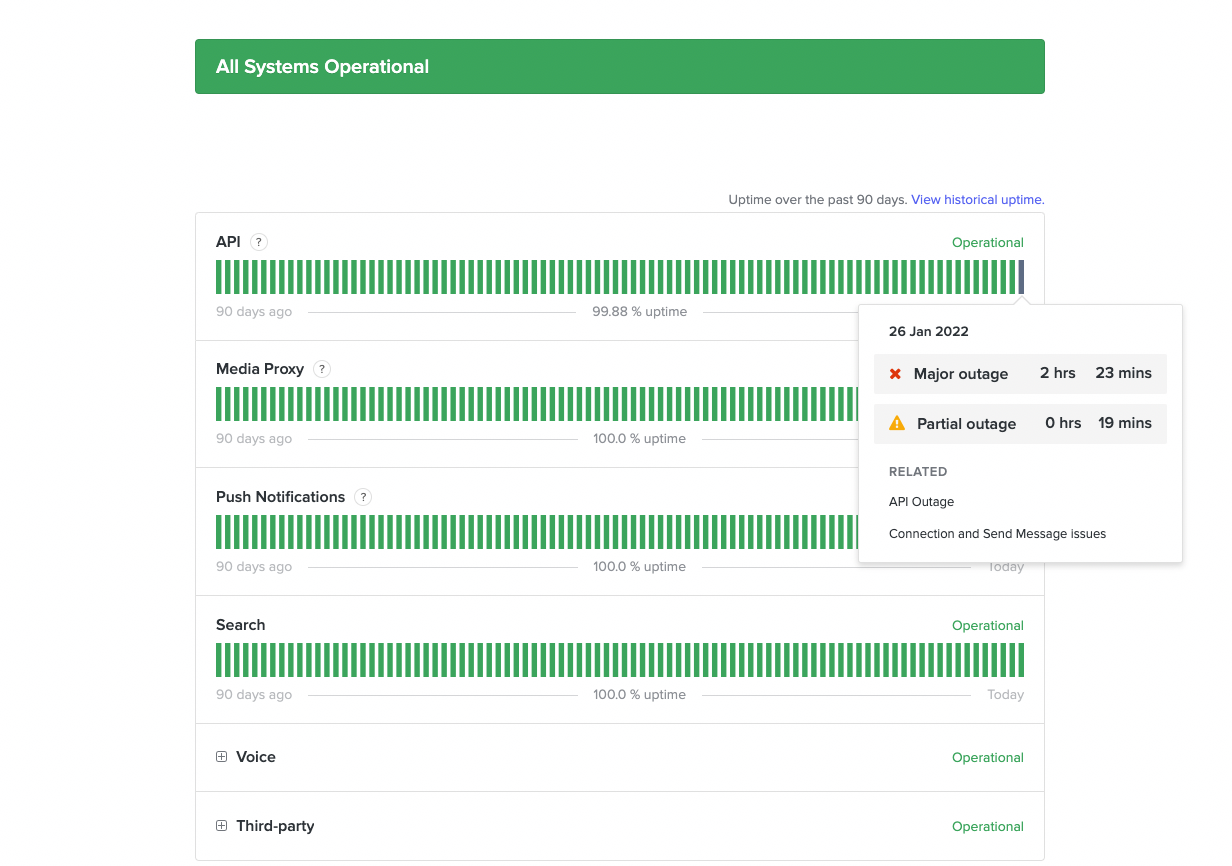1232x866 pixels.
Task: Click the Voice Operational status text
Action: 987,758
